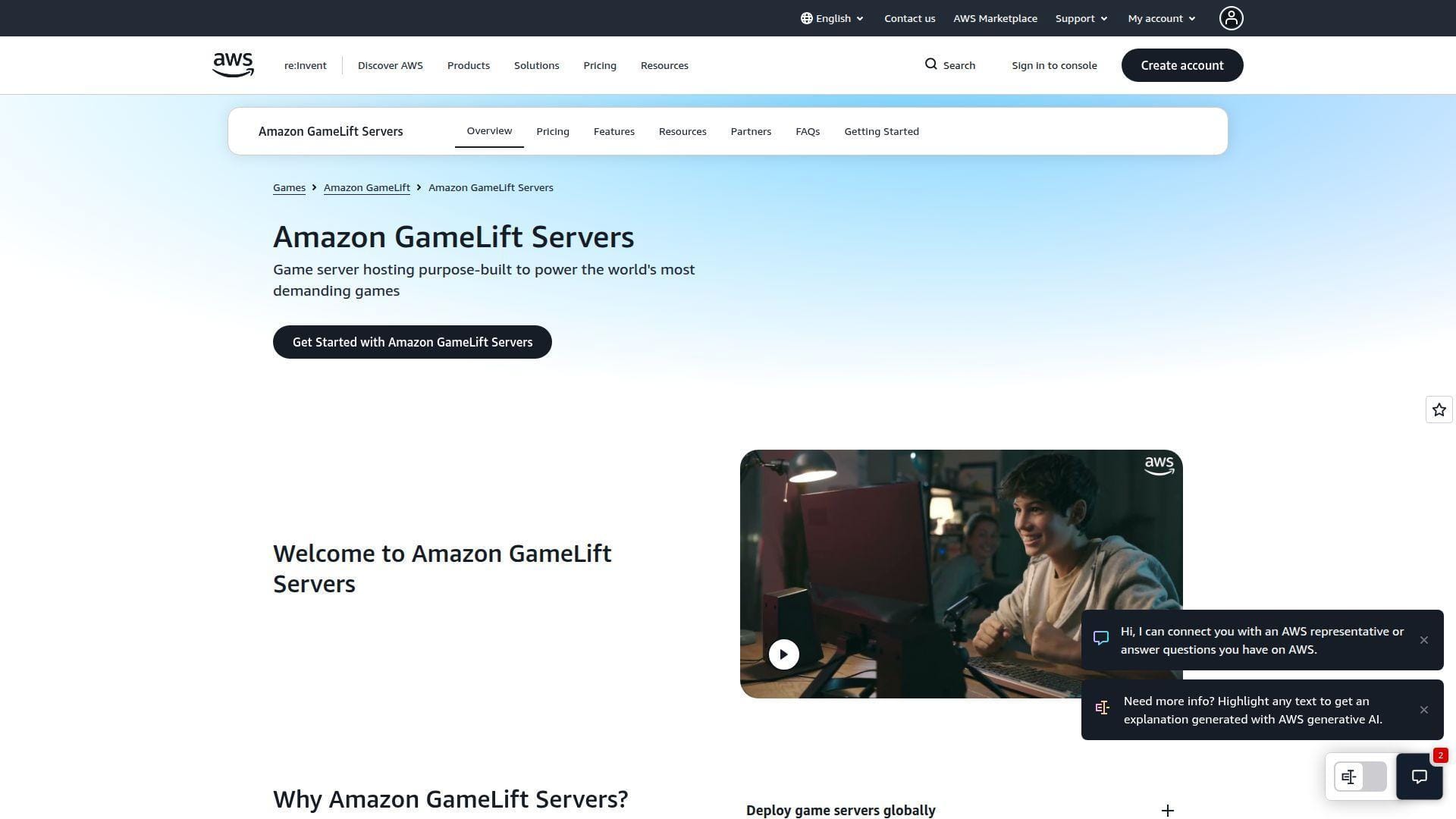Click Deploy game servers globally heading
The height and width of the screenshot is (819, 1456).
pos(840,811)
